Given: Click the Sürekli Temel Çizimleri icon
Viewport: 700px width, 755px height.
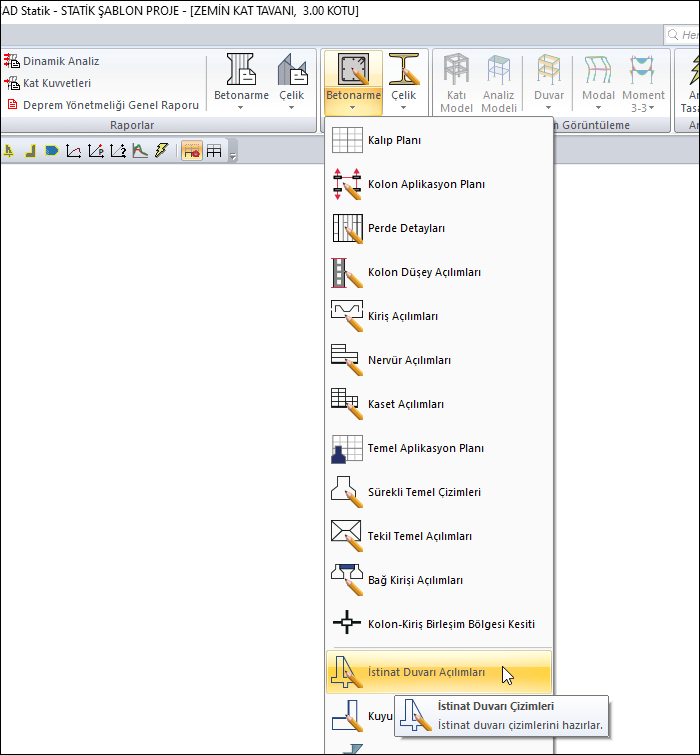Looking at the screenshot, I should (347, 492).
